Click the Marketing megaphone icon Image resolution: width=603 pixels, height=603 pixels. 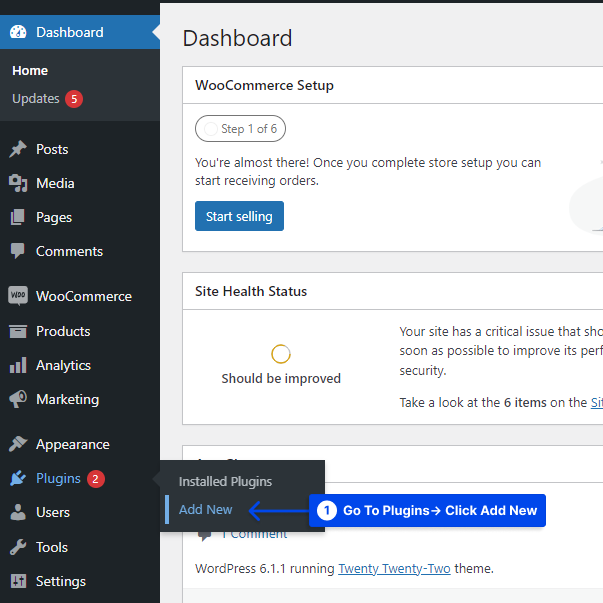point(18,399)
